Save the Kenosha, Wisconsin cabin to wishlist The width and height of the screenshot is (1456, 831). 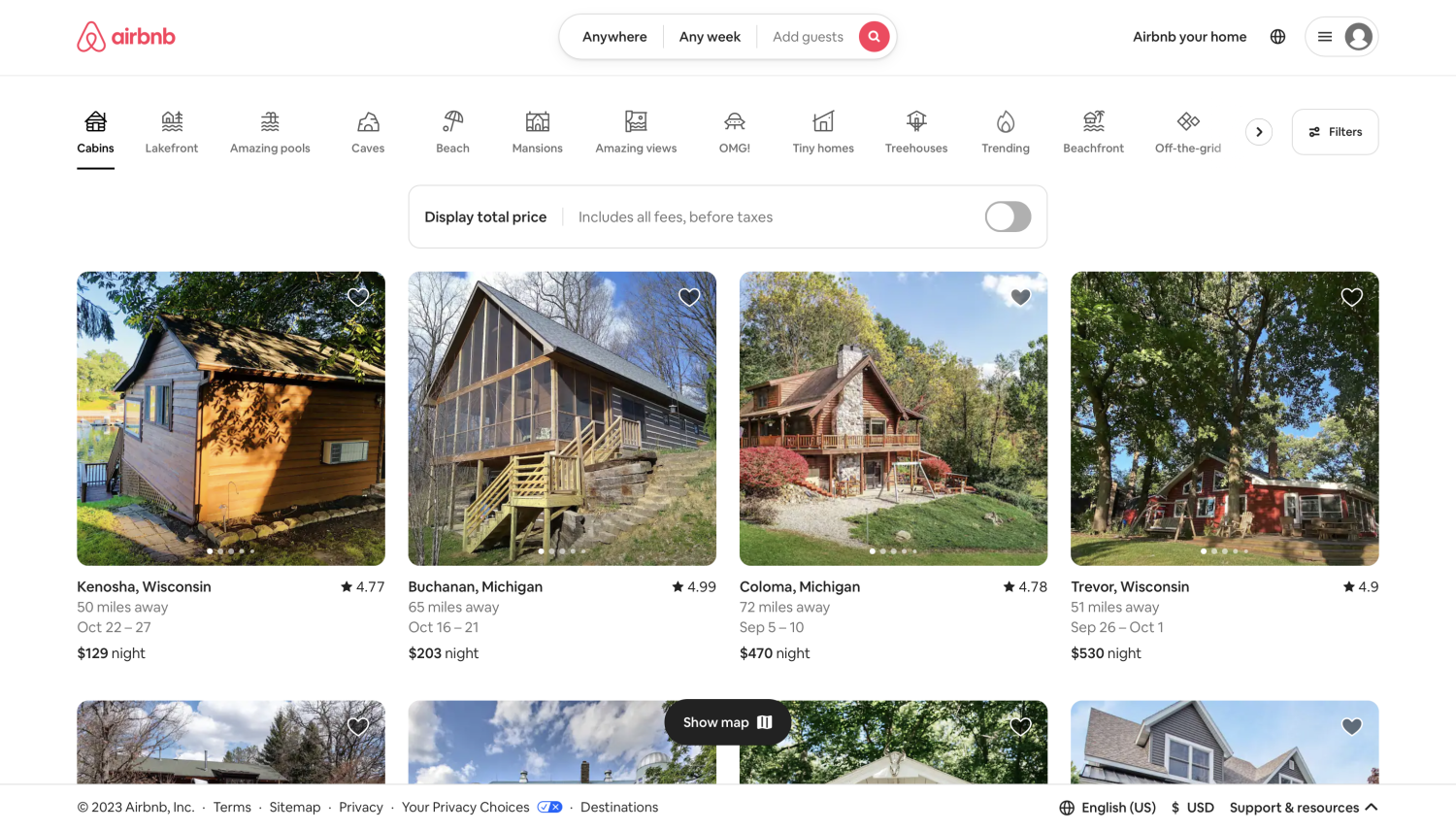pyautogui.click(x=357, y=296)
